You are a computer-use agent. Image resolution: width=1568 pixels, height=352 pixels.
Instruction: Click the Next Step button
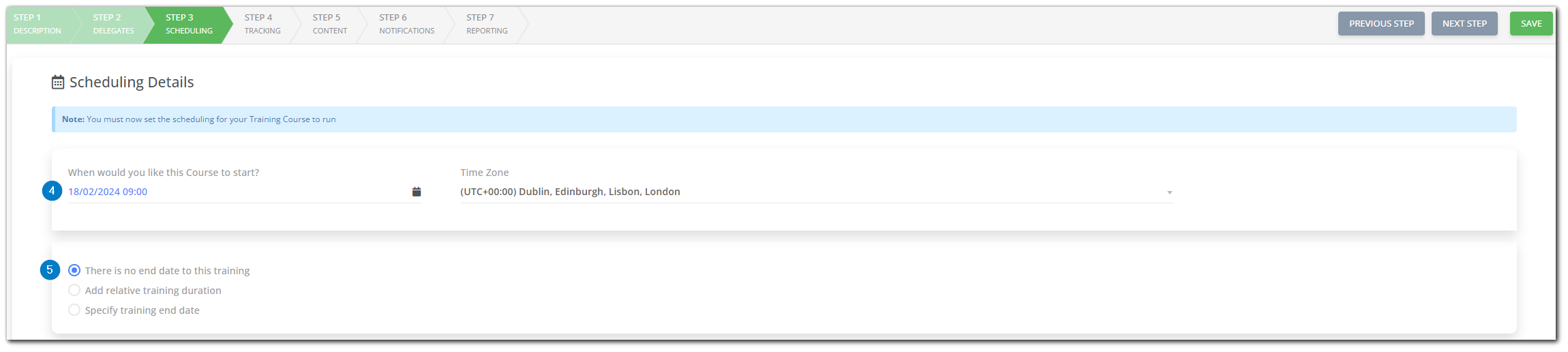[1464, 24]
